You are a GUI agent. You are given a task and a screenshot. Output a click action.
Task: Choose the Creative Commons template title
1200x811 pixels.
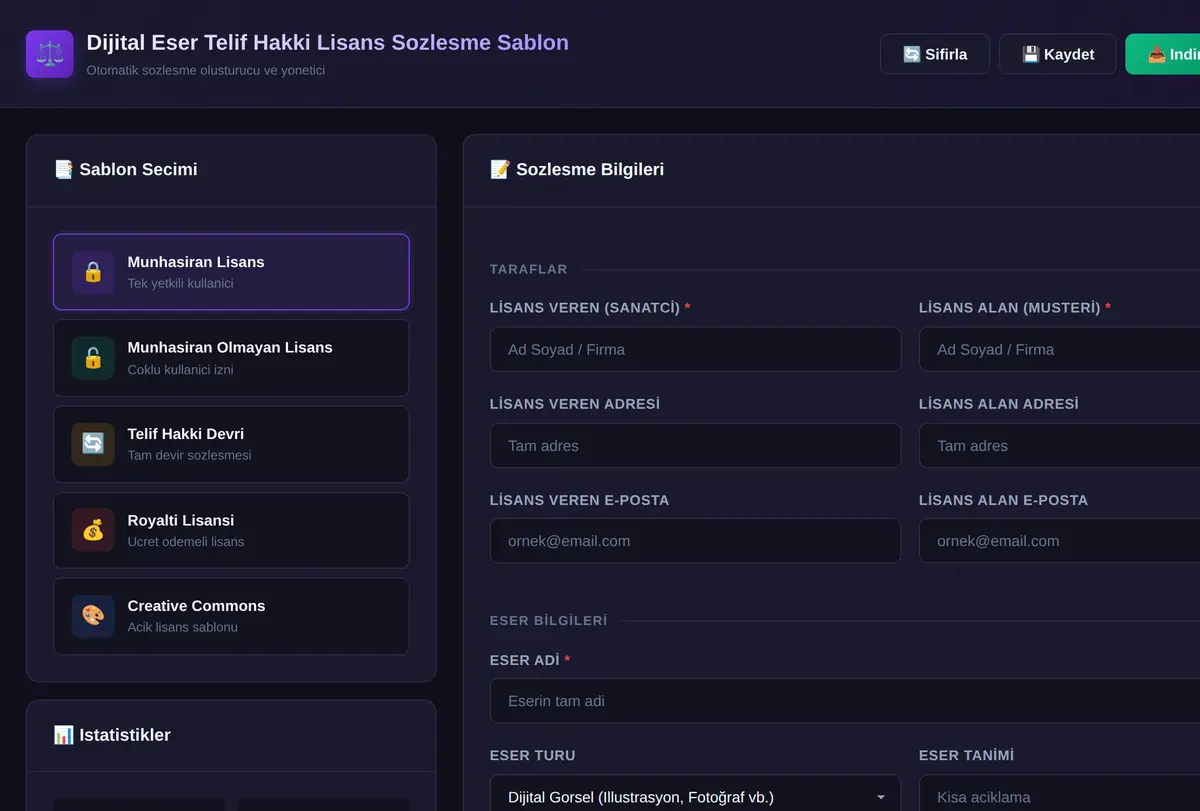(x=197, y=606)
